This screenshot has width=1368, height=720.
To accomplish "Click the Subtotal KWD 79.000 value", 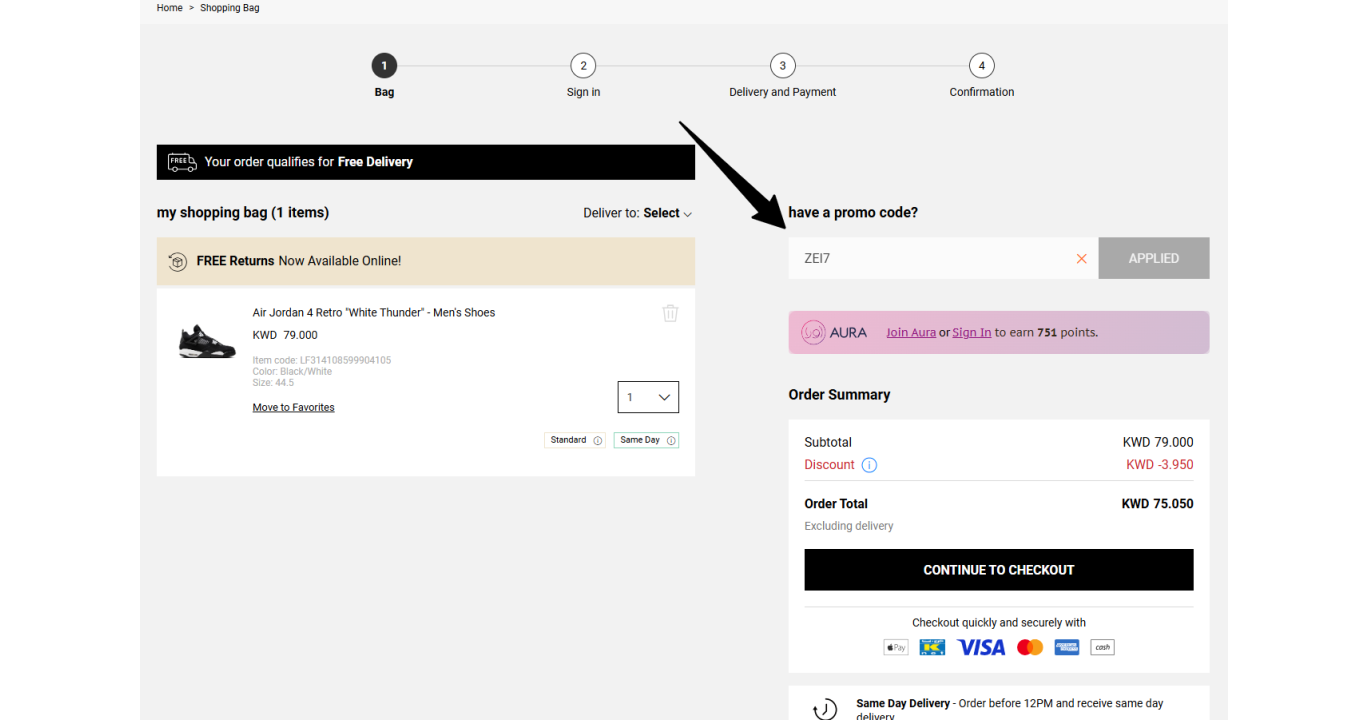I will [1158, 442].
